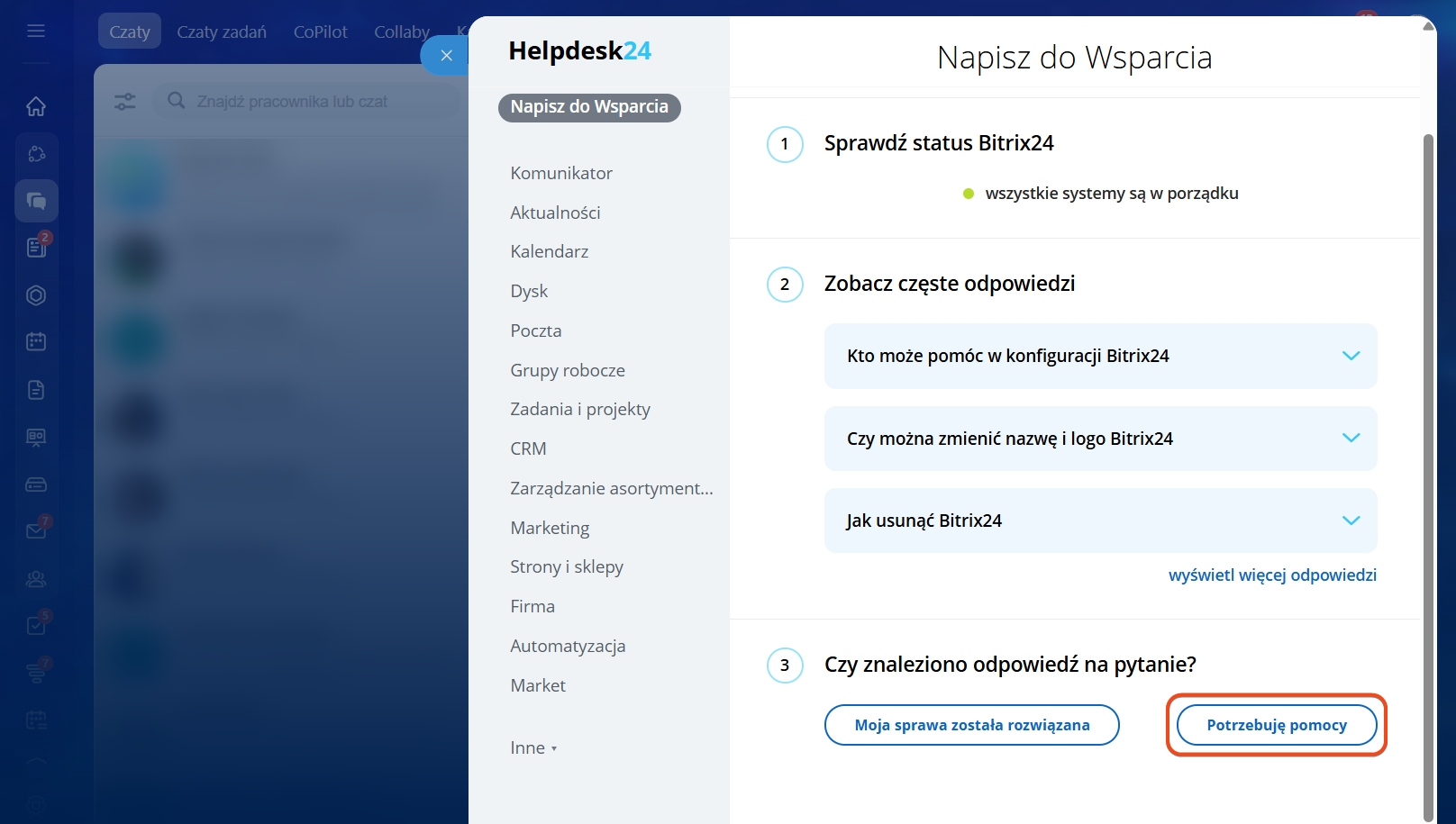The image size is (1456, 824).
Task: Open the Inne dropdown in helpdesk menu
Action: tap(533, 748)
